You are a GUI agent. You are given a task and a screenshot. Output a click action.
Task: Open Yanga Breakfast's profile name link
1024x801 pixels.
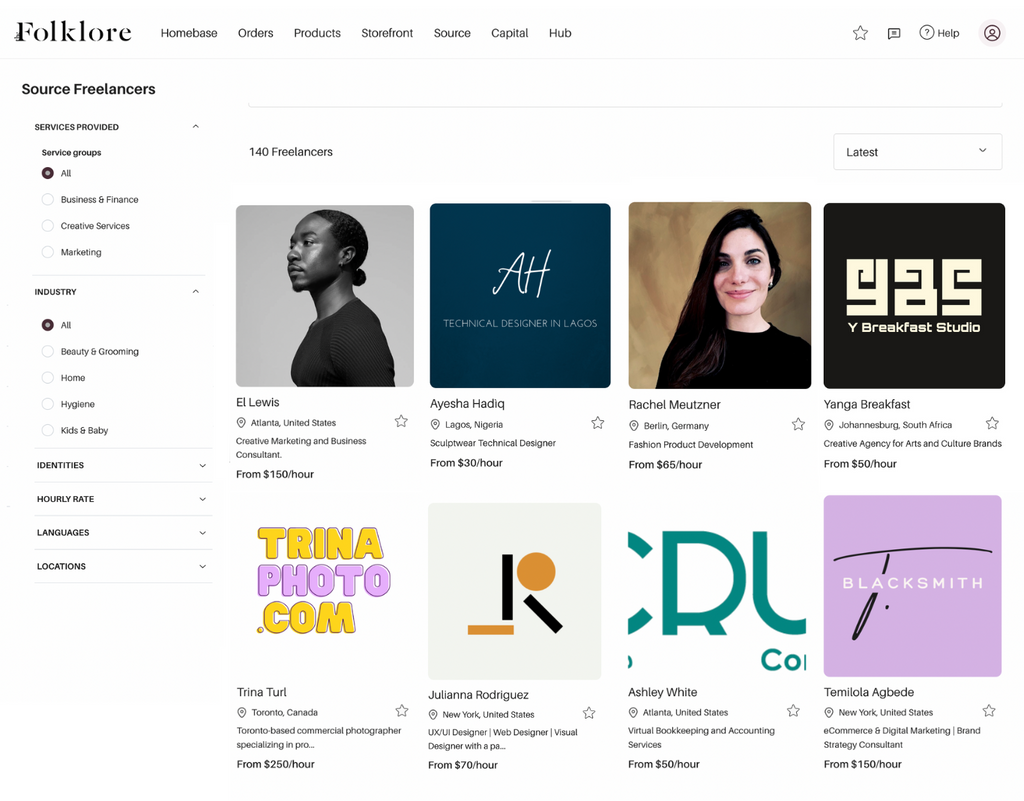(x=867, y=405)
